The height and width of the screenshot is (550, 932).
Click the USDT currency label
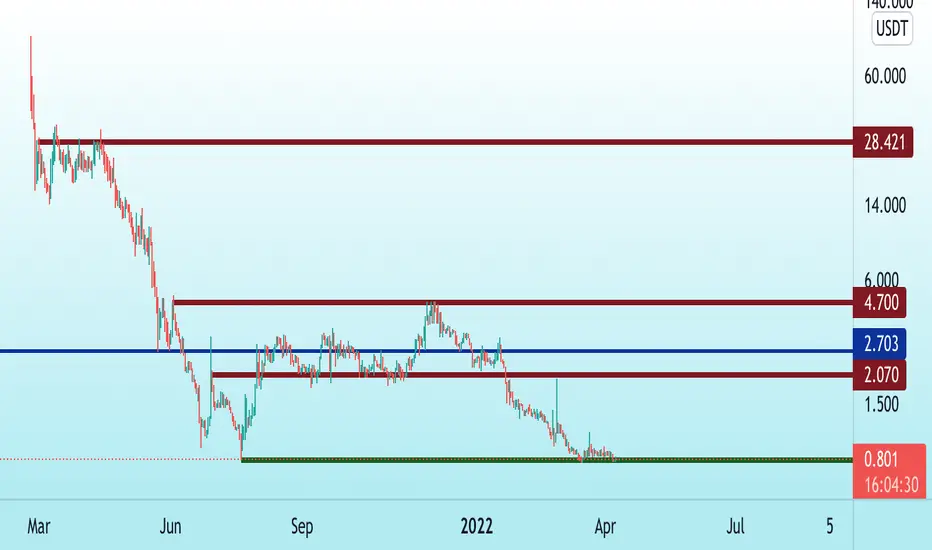click(892, 28)
